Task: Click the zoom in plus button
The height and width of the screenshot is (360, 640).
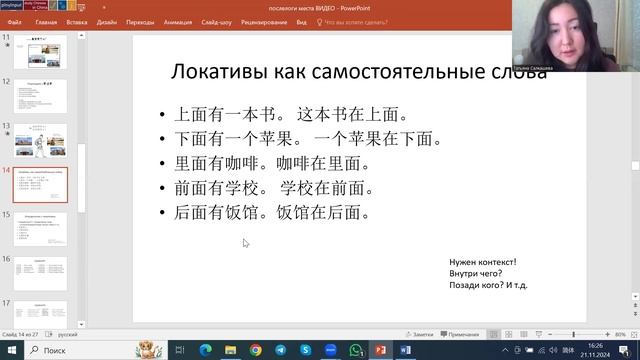Action: (607, 334)
